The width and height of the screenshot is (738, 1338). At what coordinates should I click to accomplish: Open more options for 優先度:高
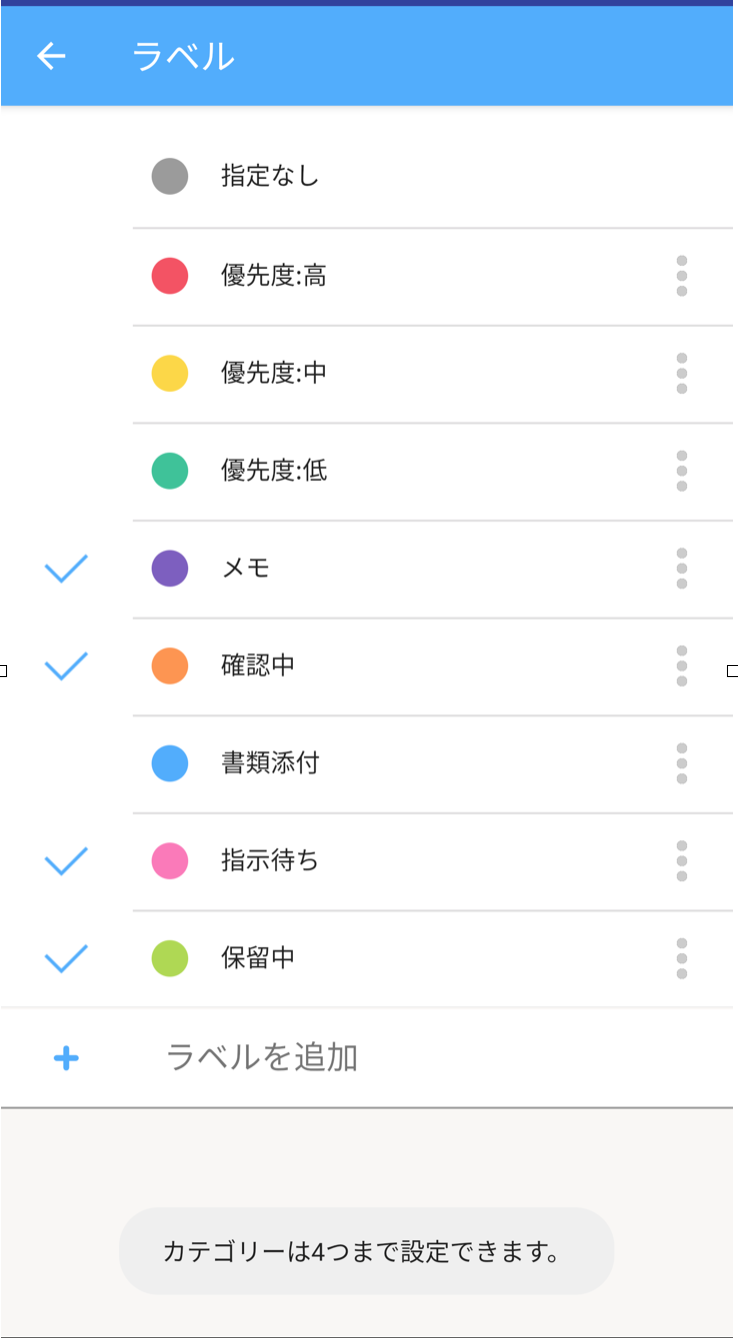(682, 276)
